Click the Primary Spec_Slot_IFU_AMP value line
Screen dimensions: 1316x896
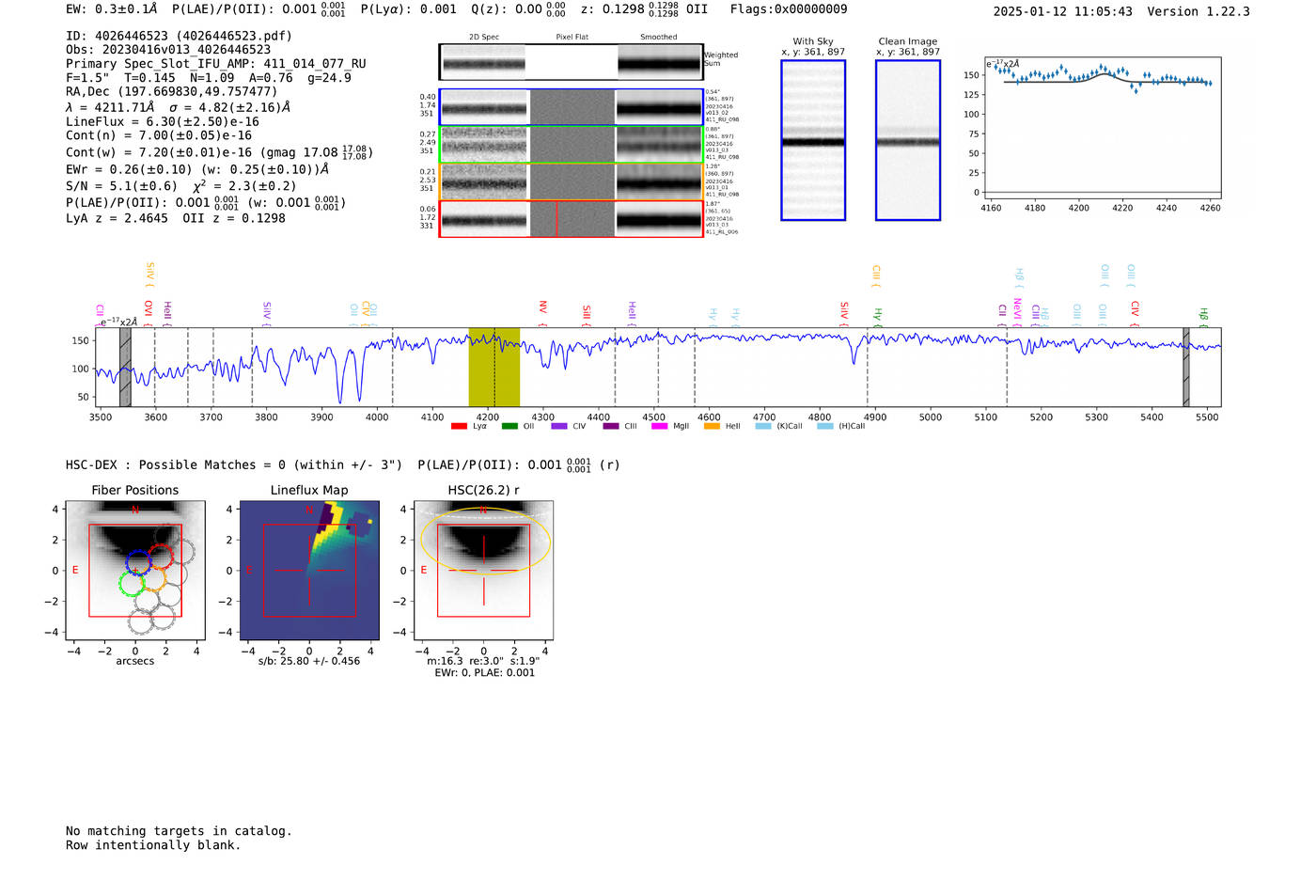click(x=216, y=64)
